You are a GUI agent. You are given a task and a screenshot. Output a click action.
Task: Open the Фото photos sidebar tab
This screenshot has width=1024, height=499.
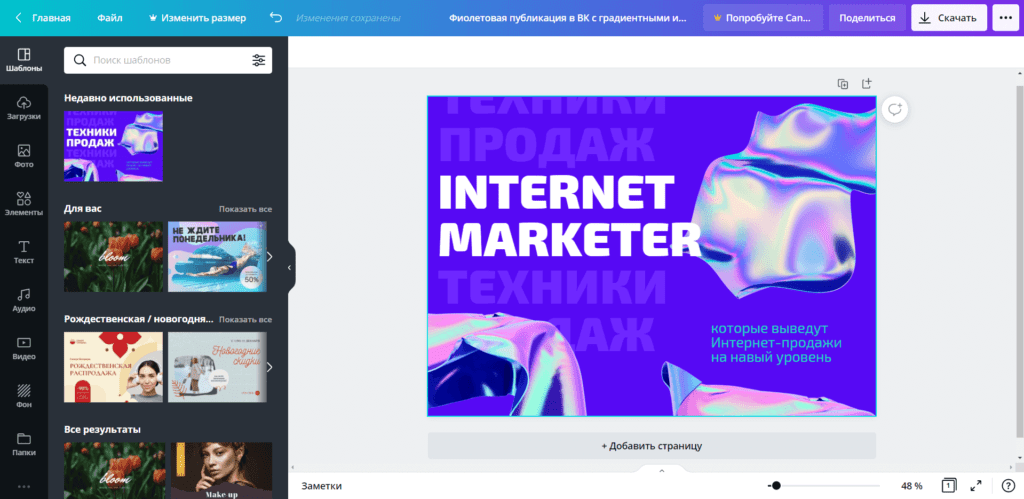(x=24, y=155)
